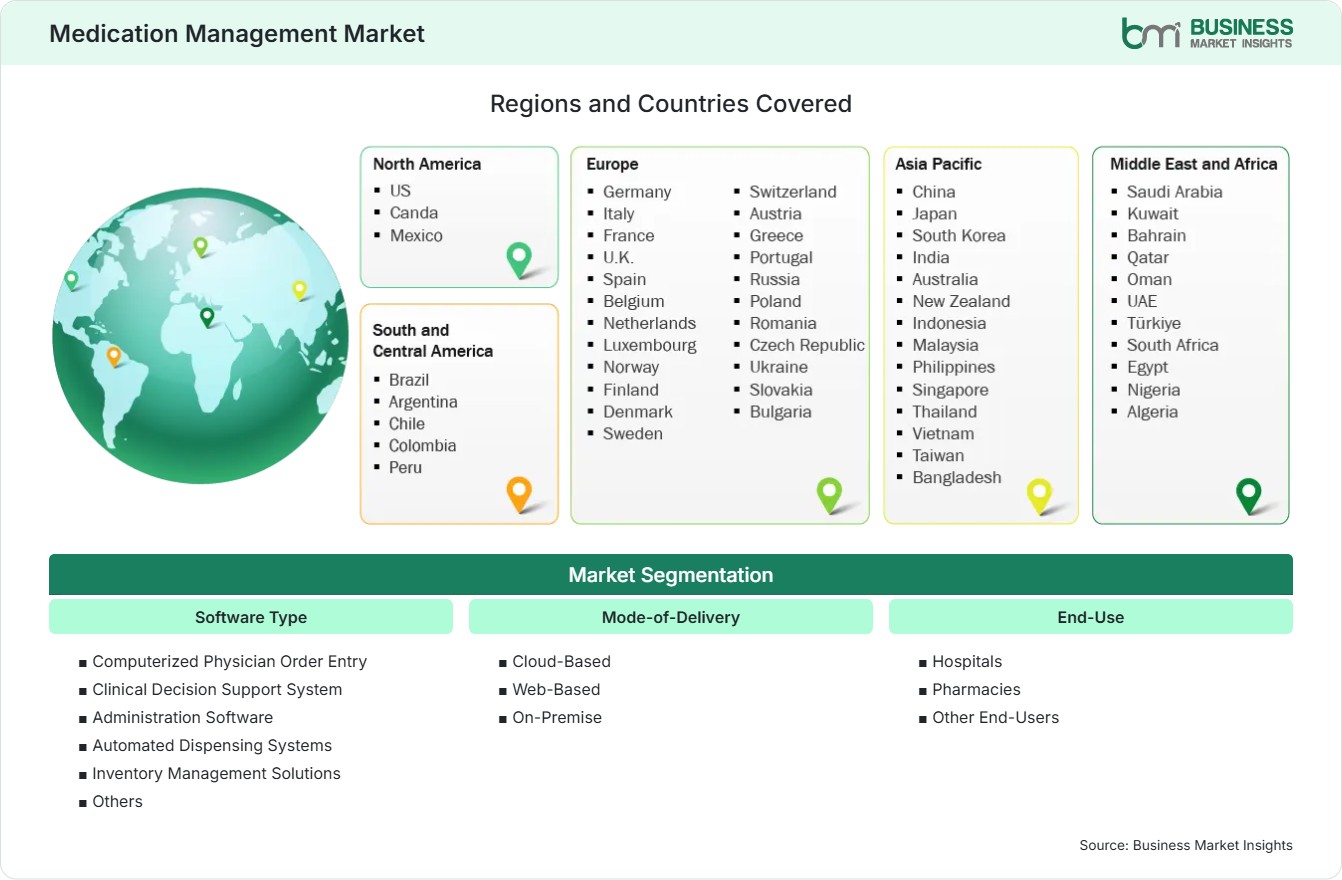
Task: Click the yellow pin on the globe's Asia
Action: tap(299, 290)
